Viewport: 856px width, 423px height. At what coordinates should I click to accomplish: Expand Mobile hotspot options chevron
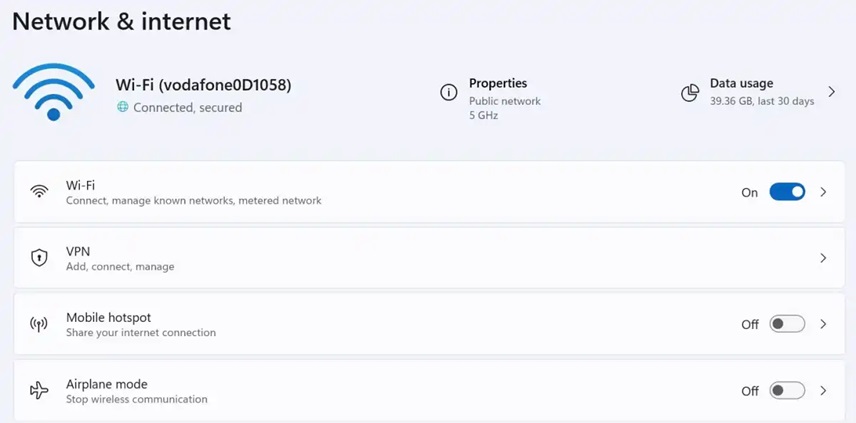click(823, 324)
